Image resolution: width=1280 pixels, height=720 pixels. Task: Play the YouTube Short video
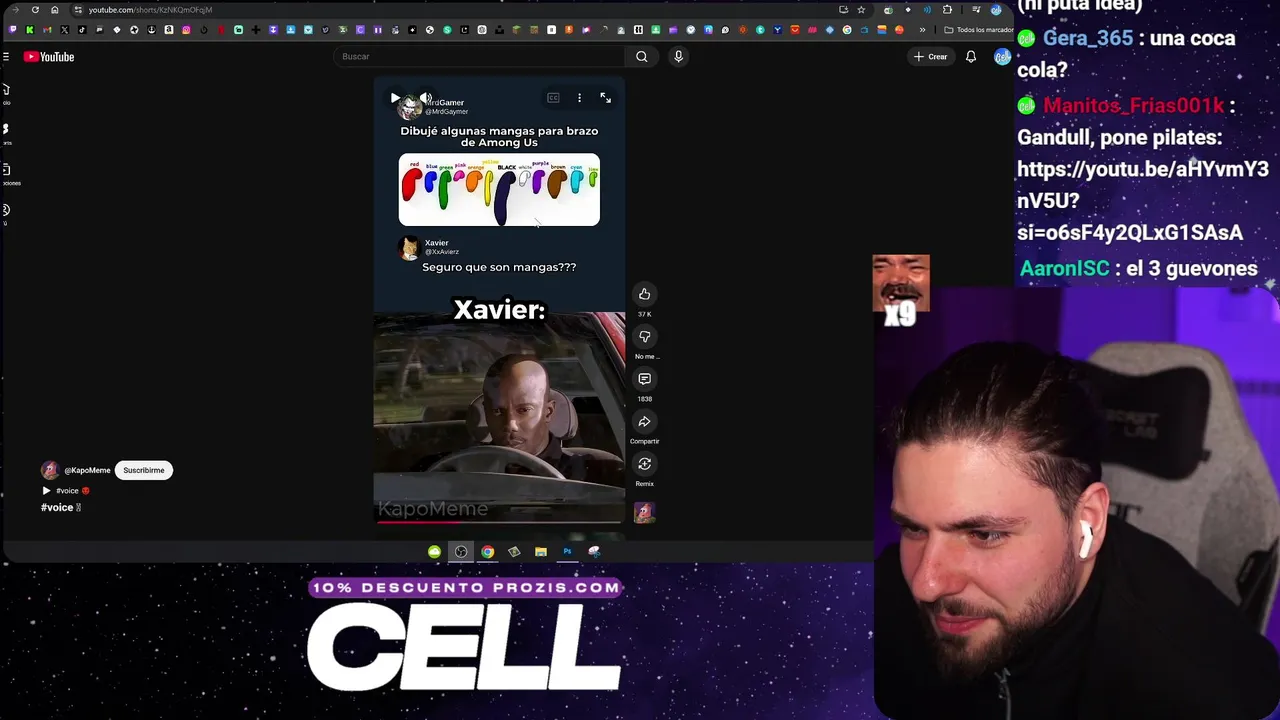click(x=395, y=98)
